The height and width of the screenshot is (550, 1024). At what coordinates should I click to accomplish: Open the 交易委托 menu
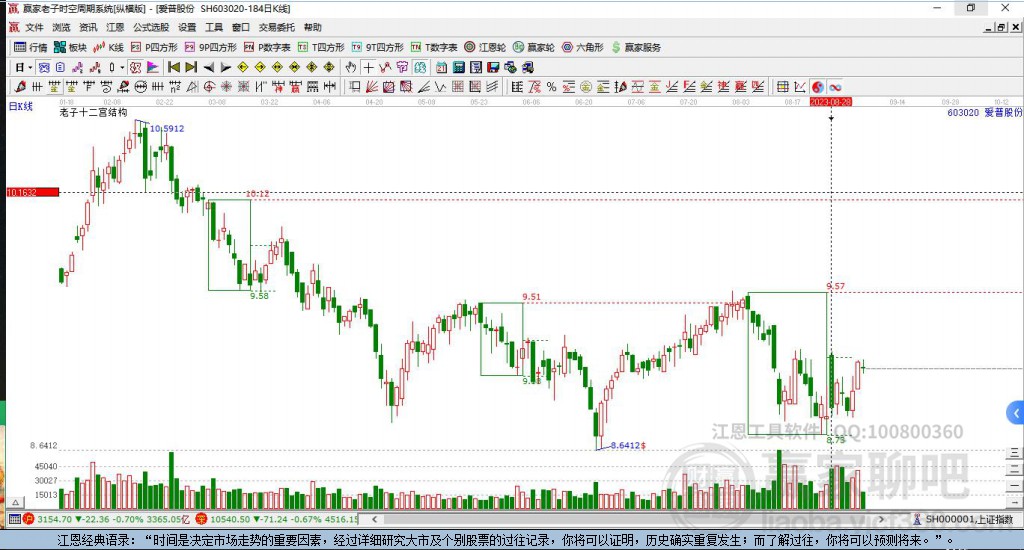(x=276, y=27)
